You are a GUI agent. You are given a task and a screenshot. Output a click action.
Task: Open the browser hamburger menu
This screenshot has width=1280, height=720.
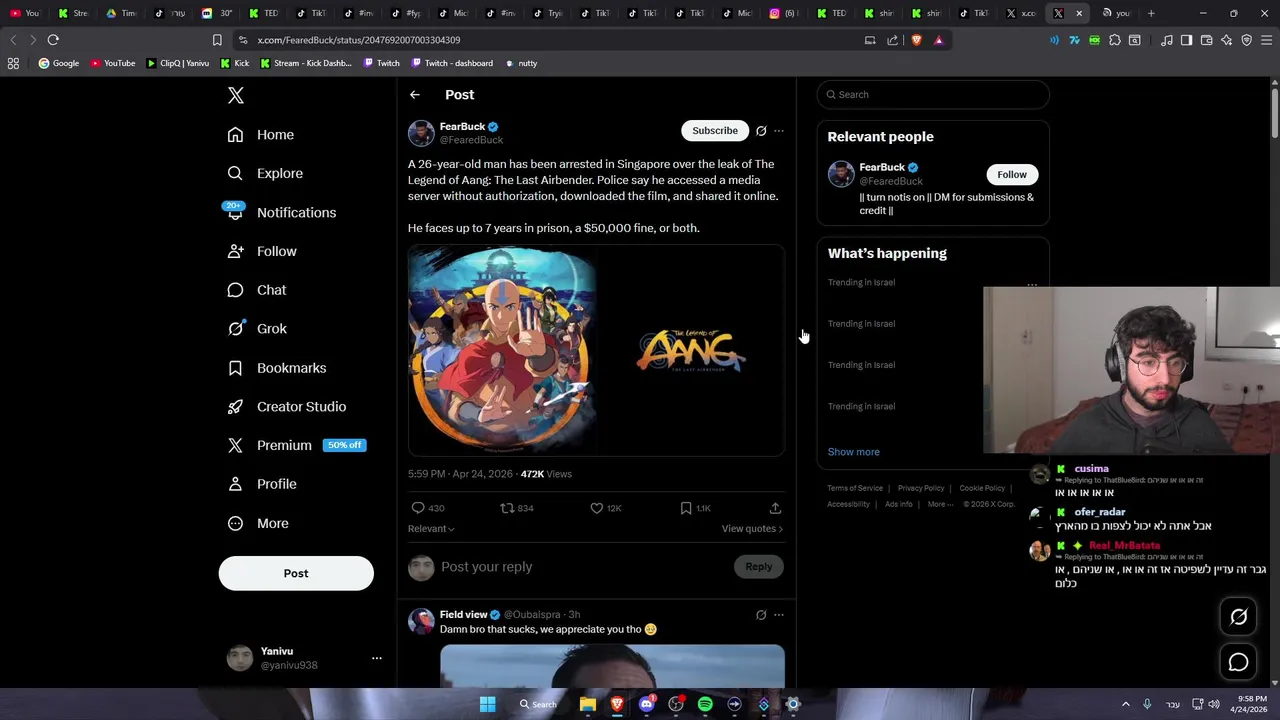point(1265,40)
